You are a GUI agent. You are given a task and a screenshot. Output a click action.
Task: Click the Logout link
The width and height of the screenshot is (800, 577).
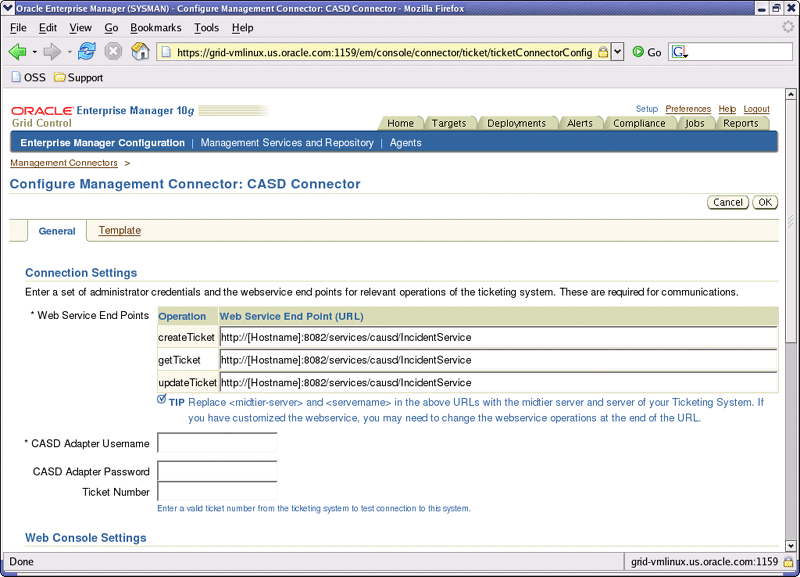(756, 109)
